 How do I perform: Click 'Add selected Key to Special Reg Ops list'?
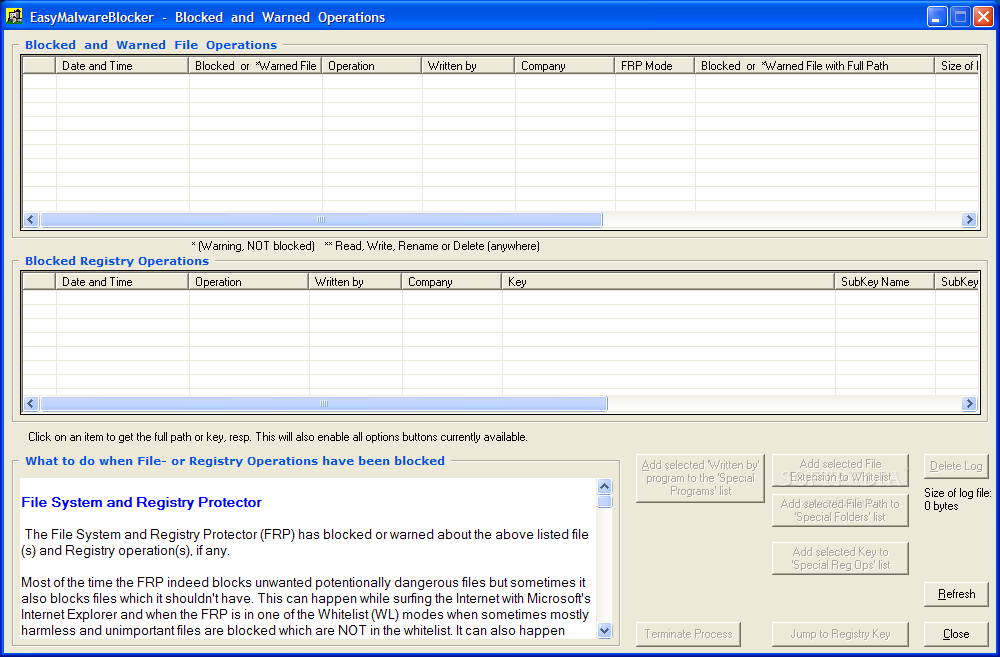[x=841, y=558]
